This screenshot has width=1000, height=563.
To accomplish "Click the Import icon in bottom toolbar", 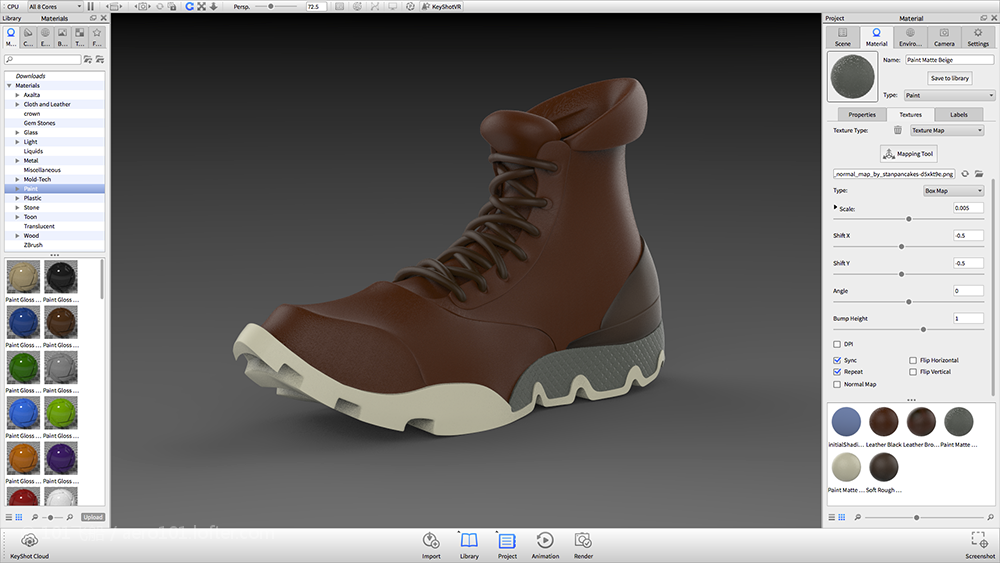I will click(x=431, y=541).
